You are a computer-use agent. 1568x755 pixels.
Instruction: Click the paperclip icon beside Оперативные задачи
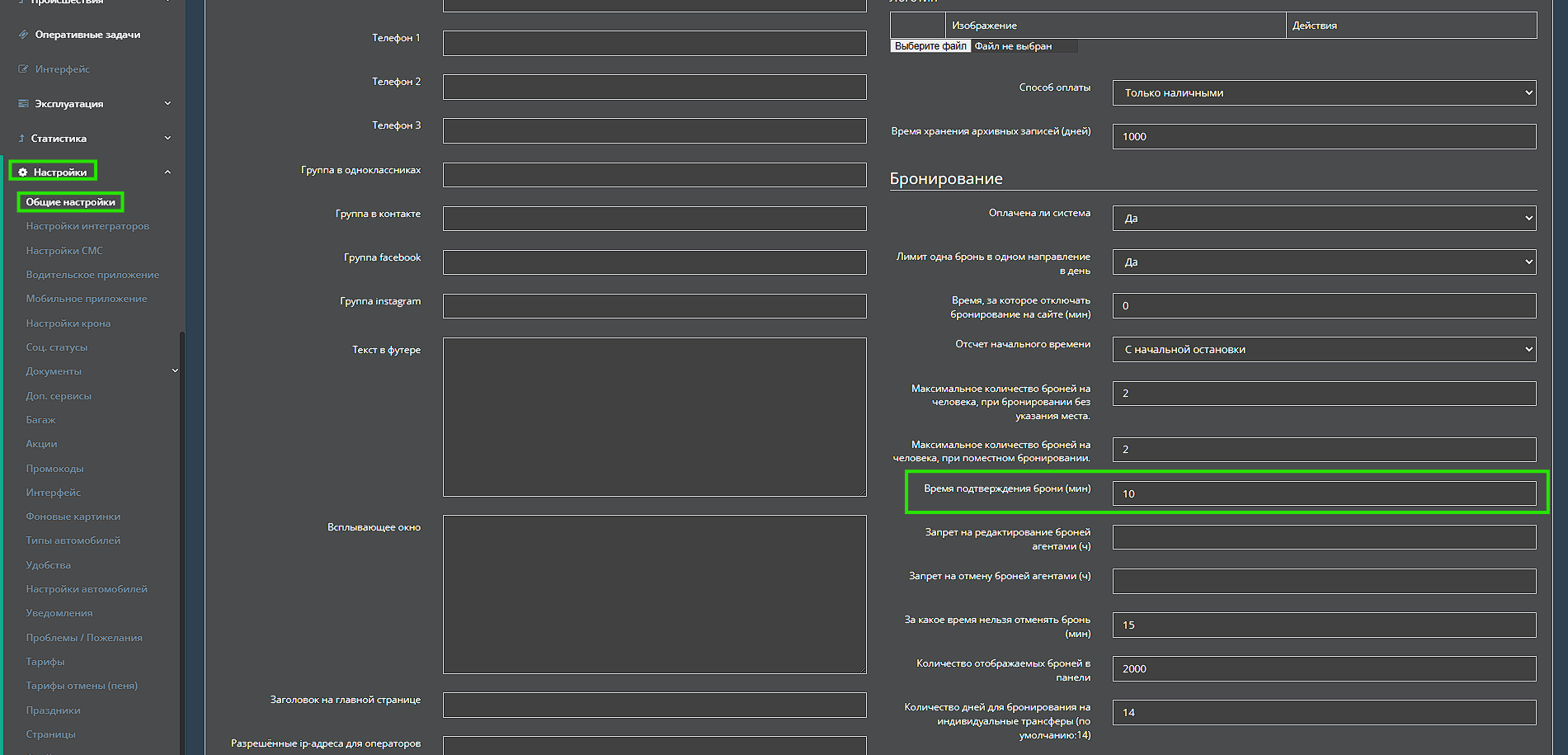click(x=23, y=35)
